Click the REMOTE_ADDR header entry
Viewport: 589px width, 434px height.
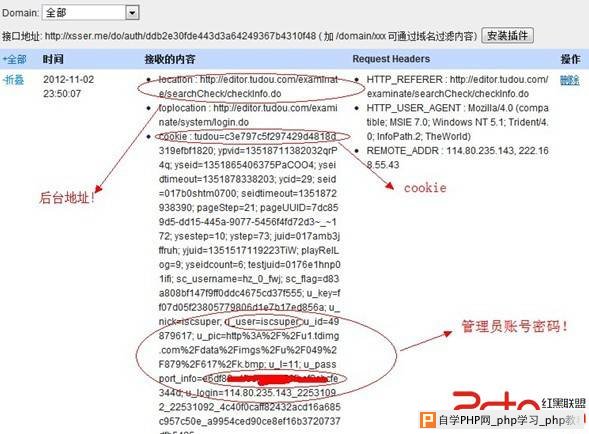coord(458,158)
